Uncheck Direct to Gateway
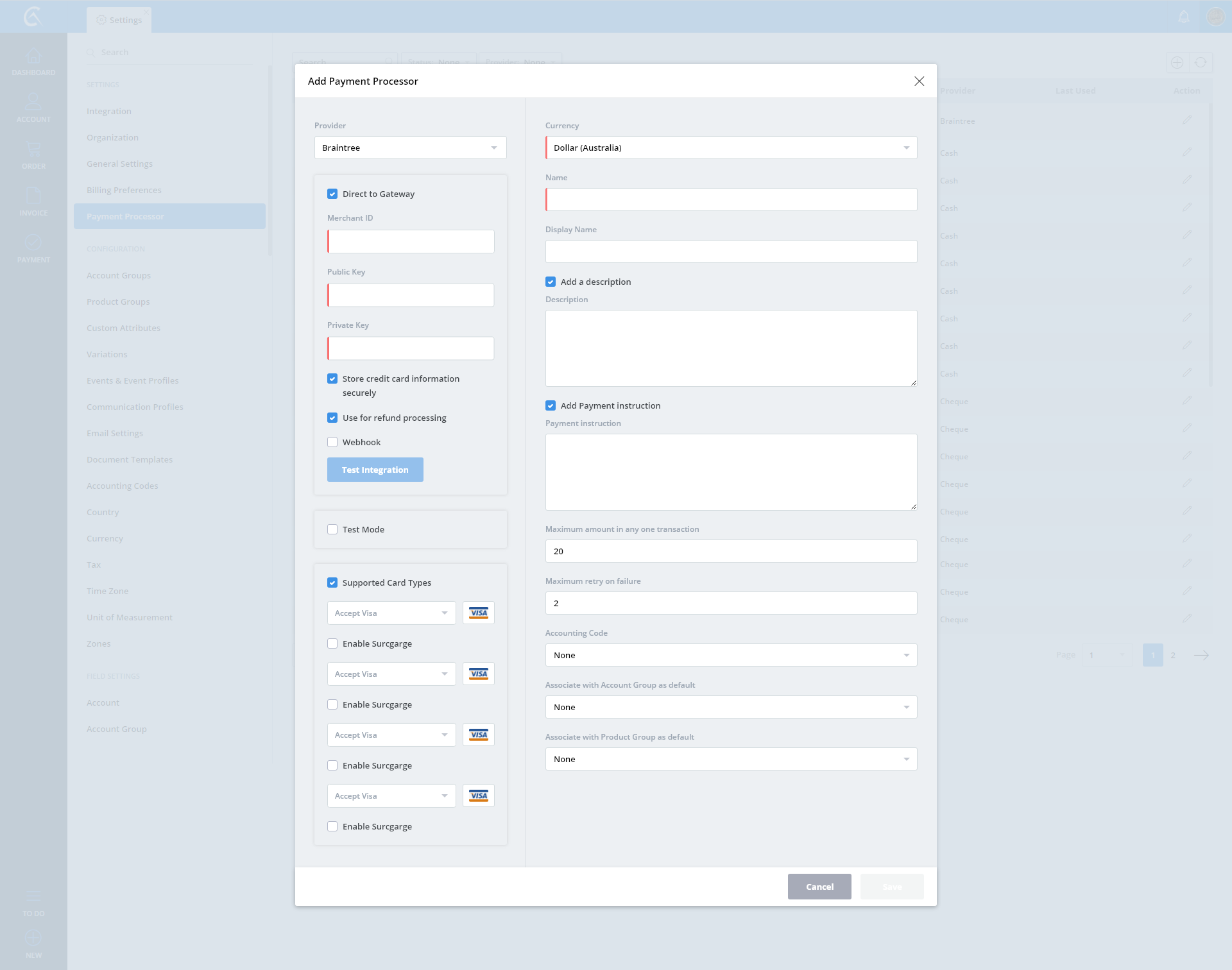Screen dimensions: 1232x970 pos(332,194)
